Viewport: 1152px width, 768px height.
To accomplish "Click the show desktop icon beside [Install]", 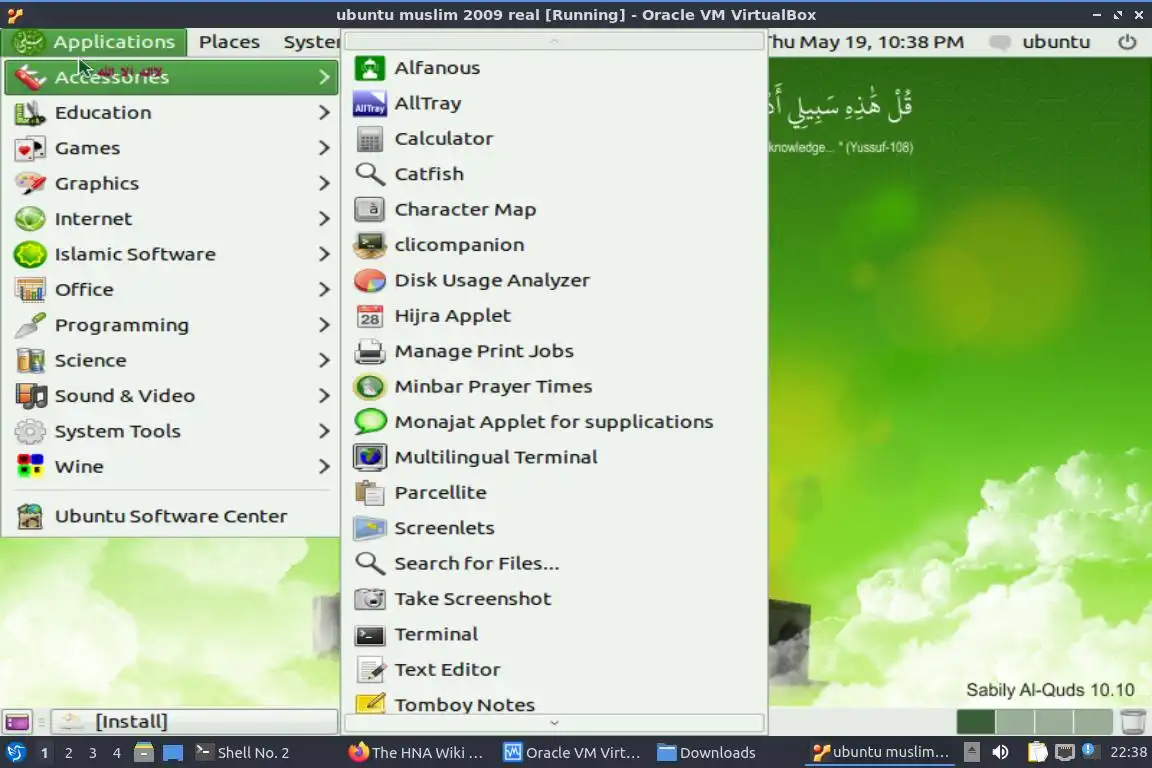I will click(x=17, y=722).
